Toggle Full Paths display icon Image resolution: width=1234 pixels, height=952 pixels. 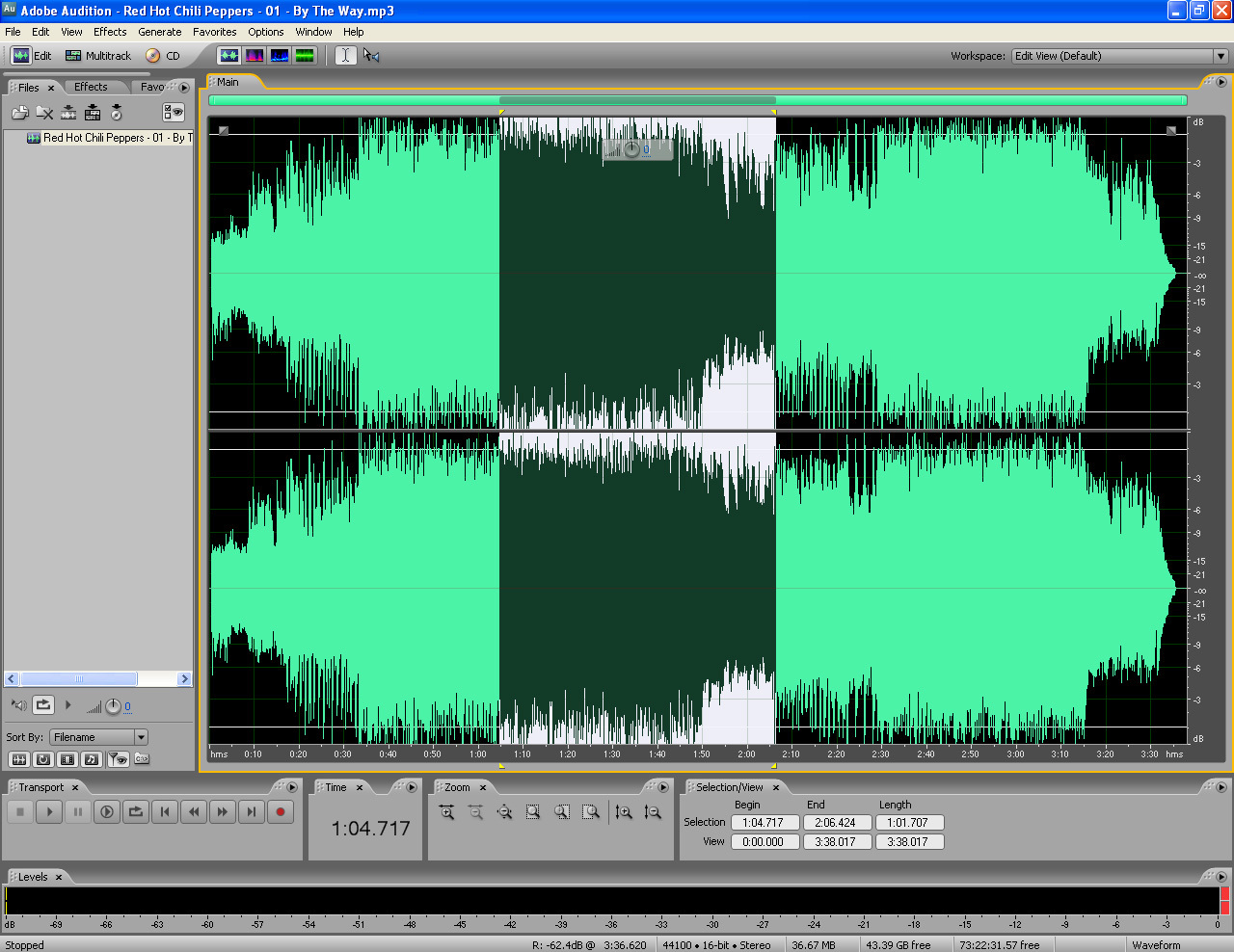pos(142,759)
